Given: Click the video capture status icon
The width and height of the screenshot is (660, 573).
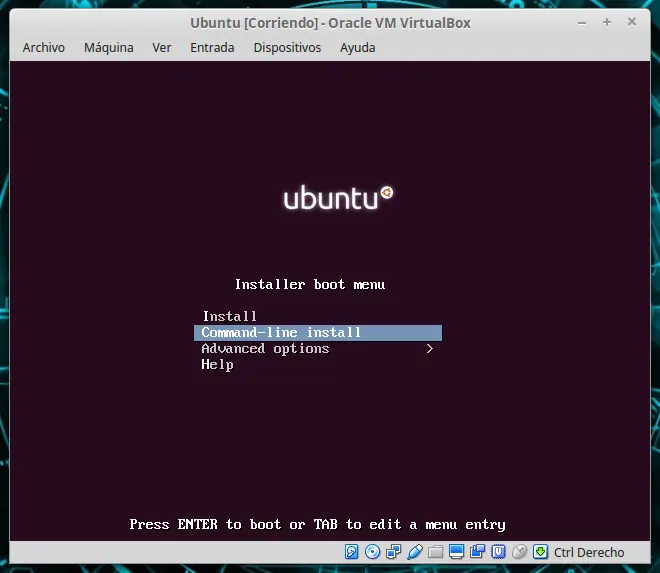Looking at the screenshot, I should (x=477, y=552).
